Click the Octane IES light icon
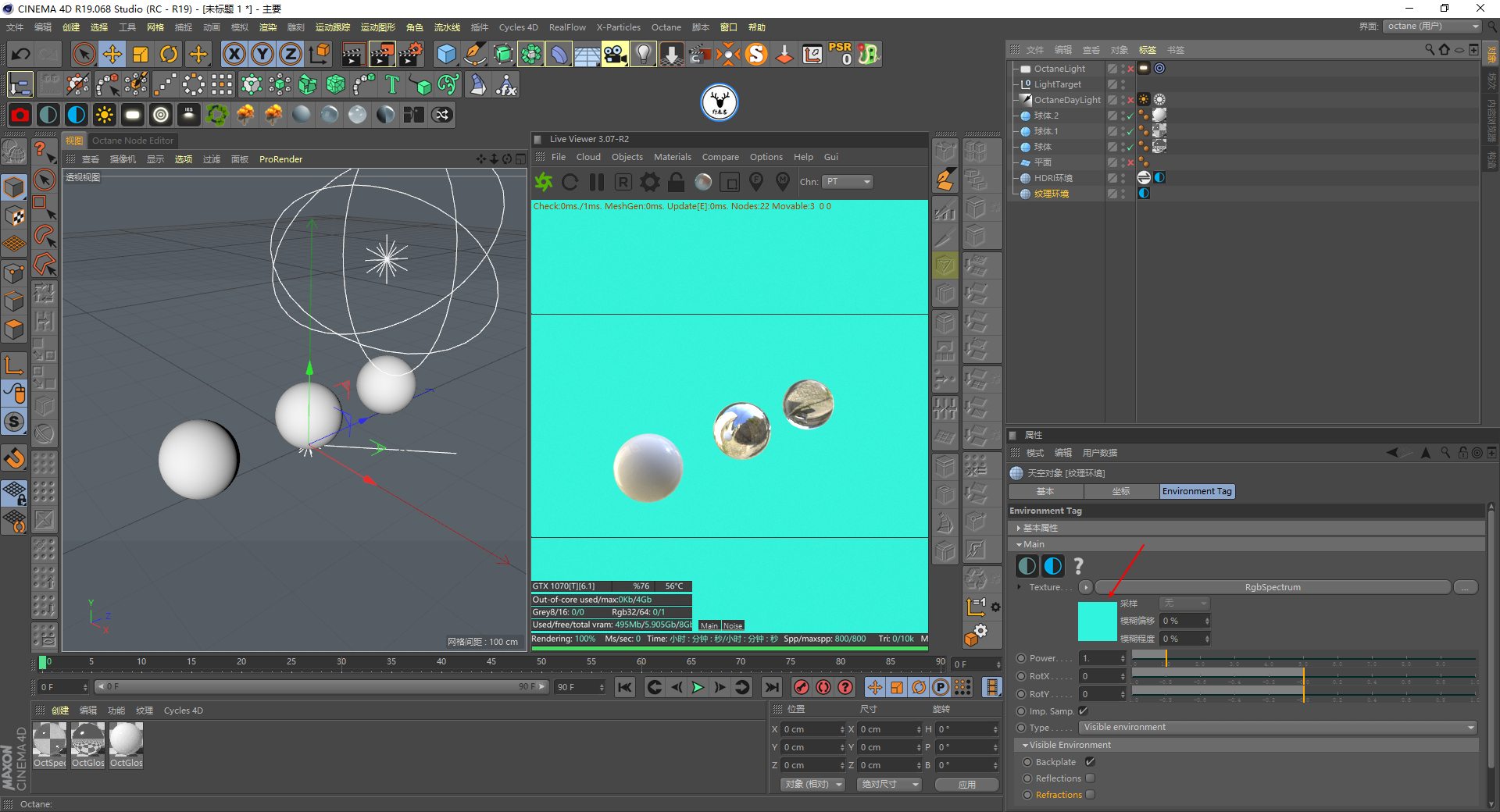The image size is (1500, 812). pos(189,115)
